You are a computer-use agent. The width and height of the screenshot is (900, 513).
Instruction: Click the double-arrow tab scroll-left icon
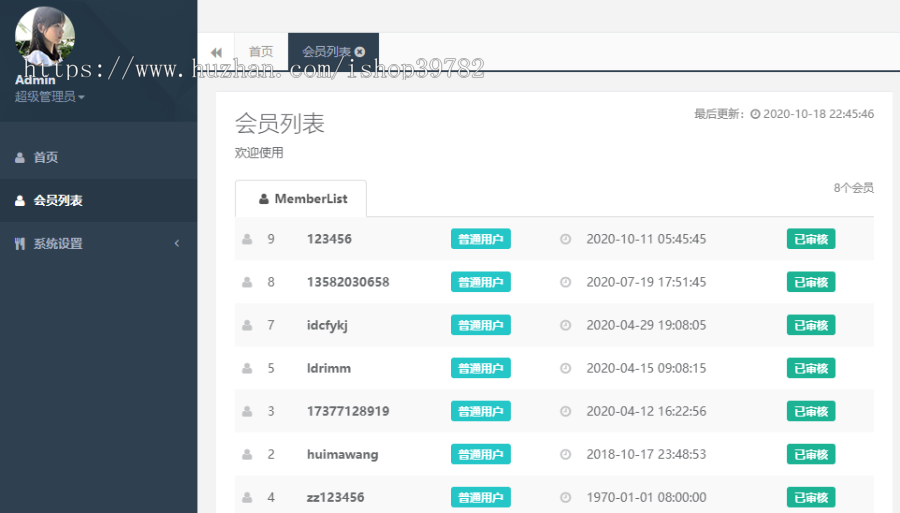point(216,52)
